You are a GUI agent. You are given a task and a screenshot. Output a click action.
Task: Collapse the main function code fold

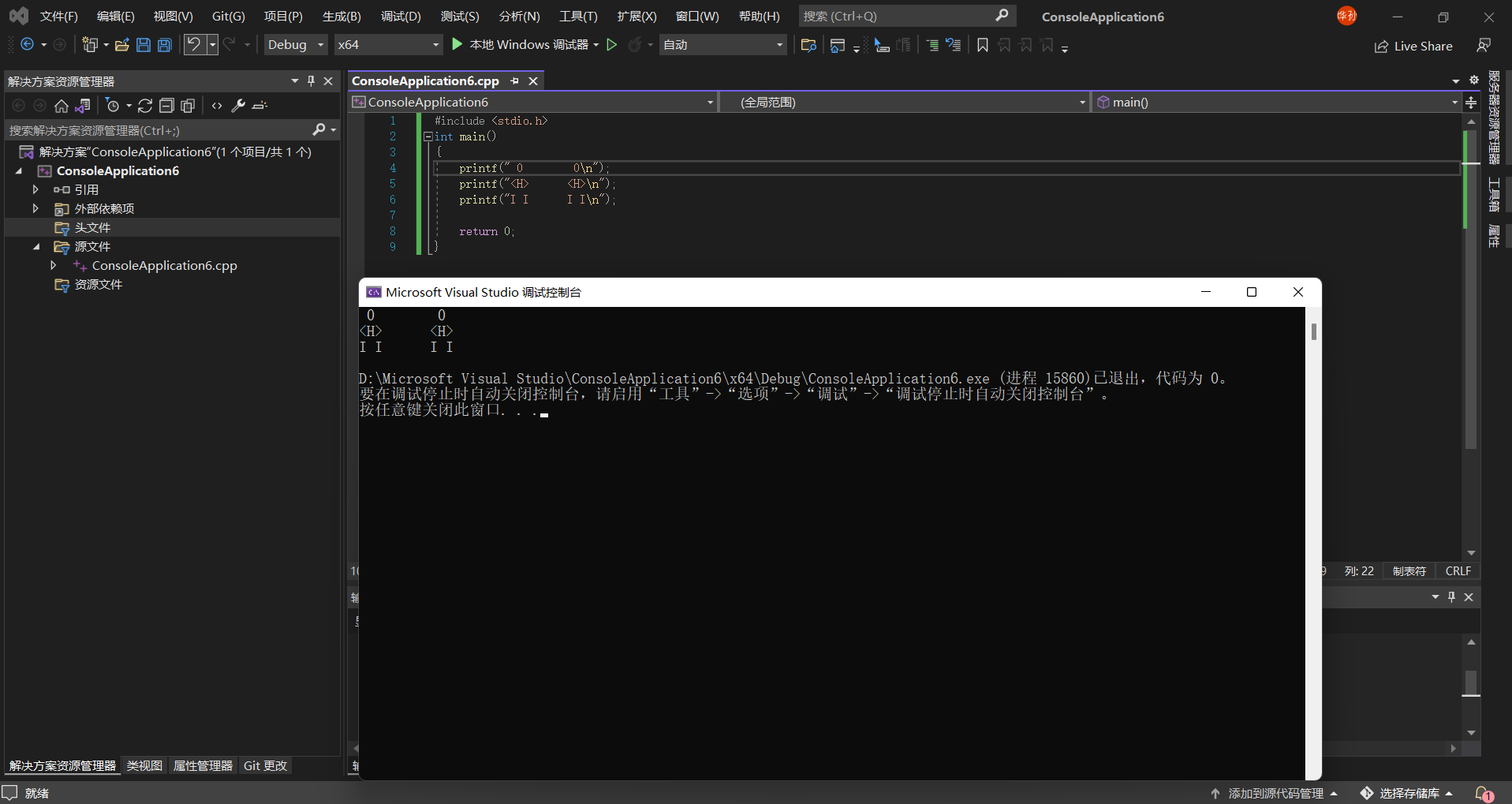click(427, 136)
